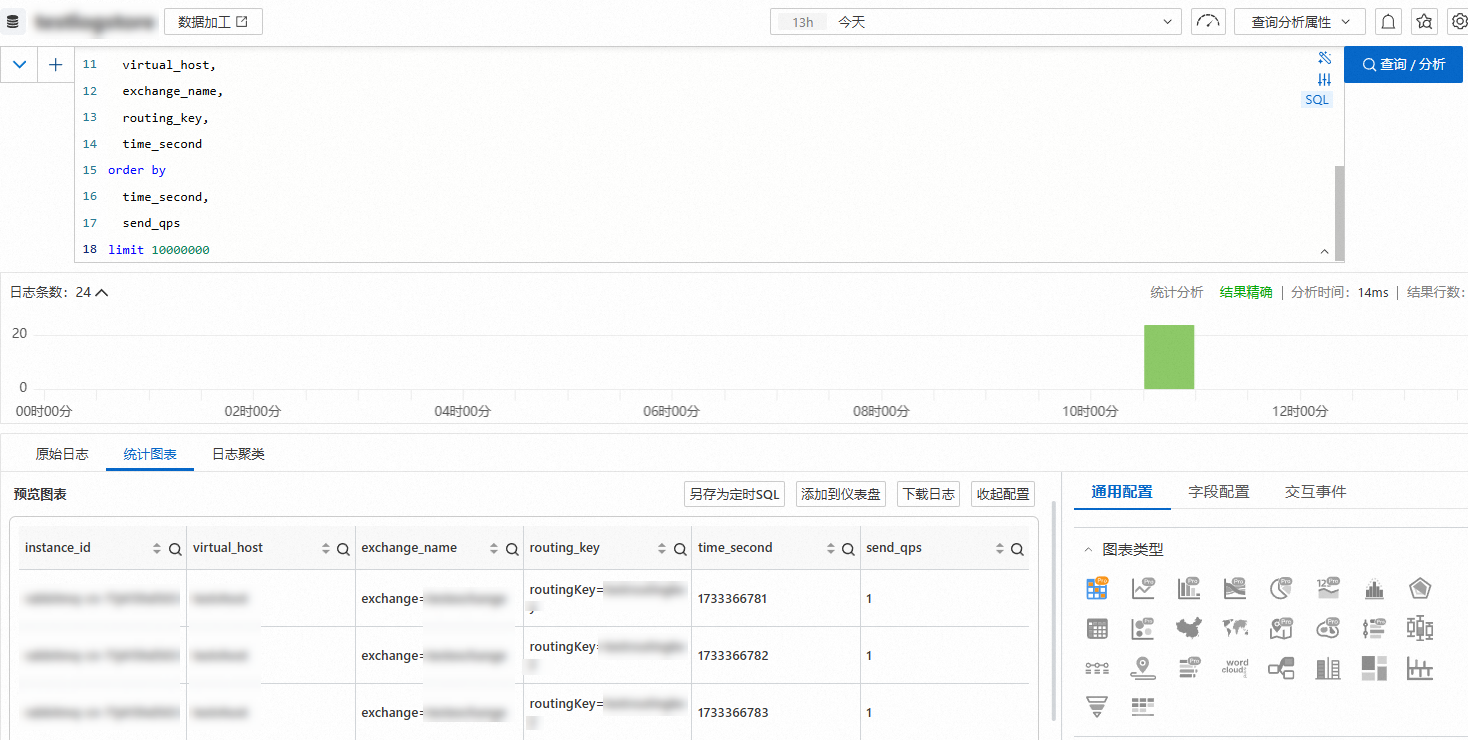Click the plus button beside query editor

click(x=56, y=65)
